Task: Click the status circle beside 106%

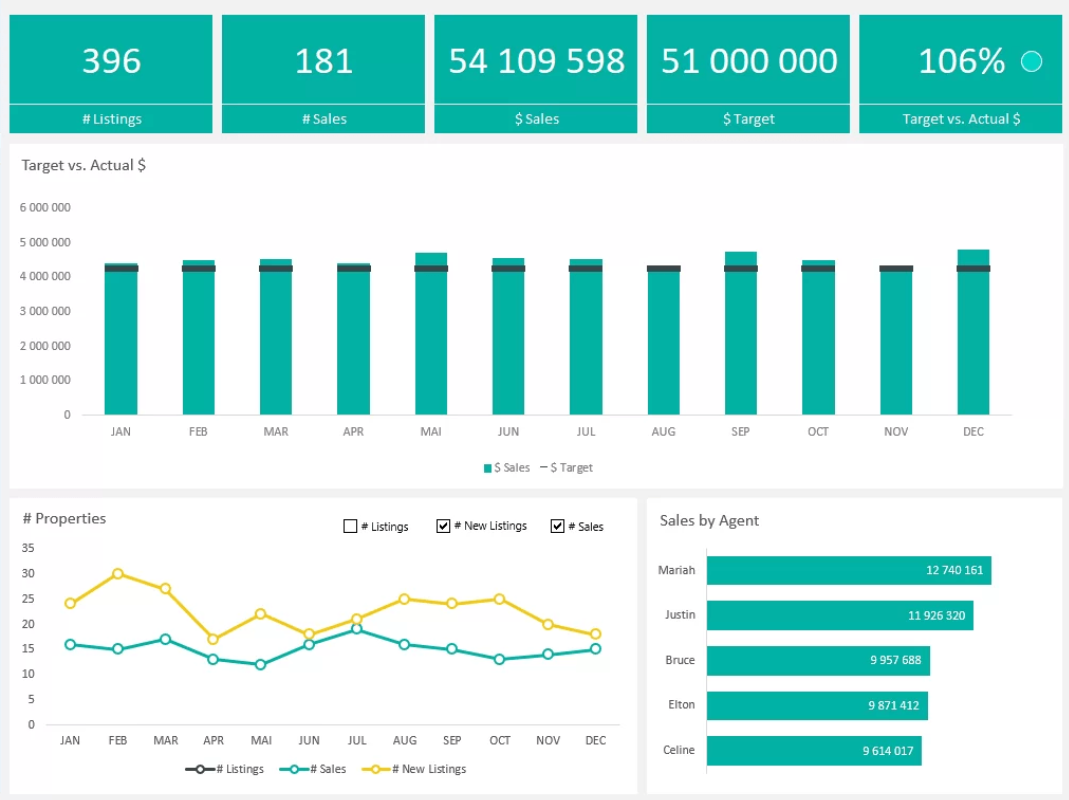Action: [x=1031, y=62]
